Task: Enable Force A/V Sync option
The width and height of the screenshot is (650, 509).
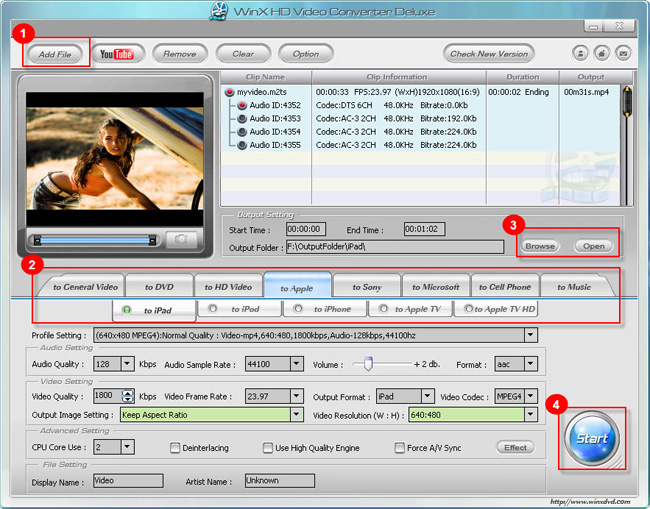Action: click(x=400, y=448)
